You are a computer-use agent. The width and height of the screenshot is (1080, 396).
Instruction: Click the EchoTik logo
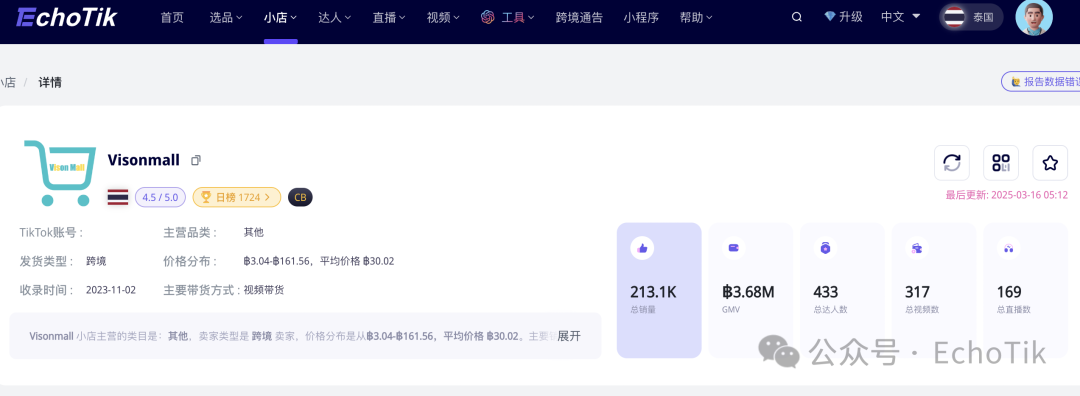point(66,17)
